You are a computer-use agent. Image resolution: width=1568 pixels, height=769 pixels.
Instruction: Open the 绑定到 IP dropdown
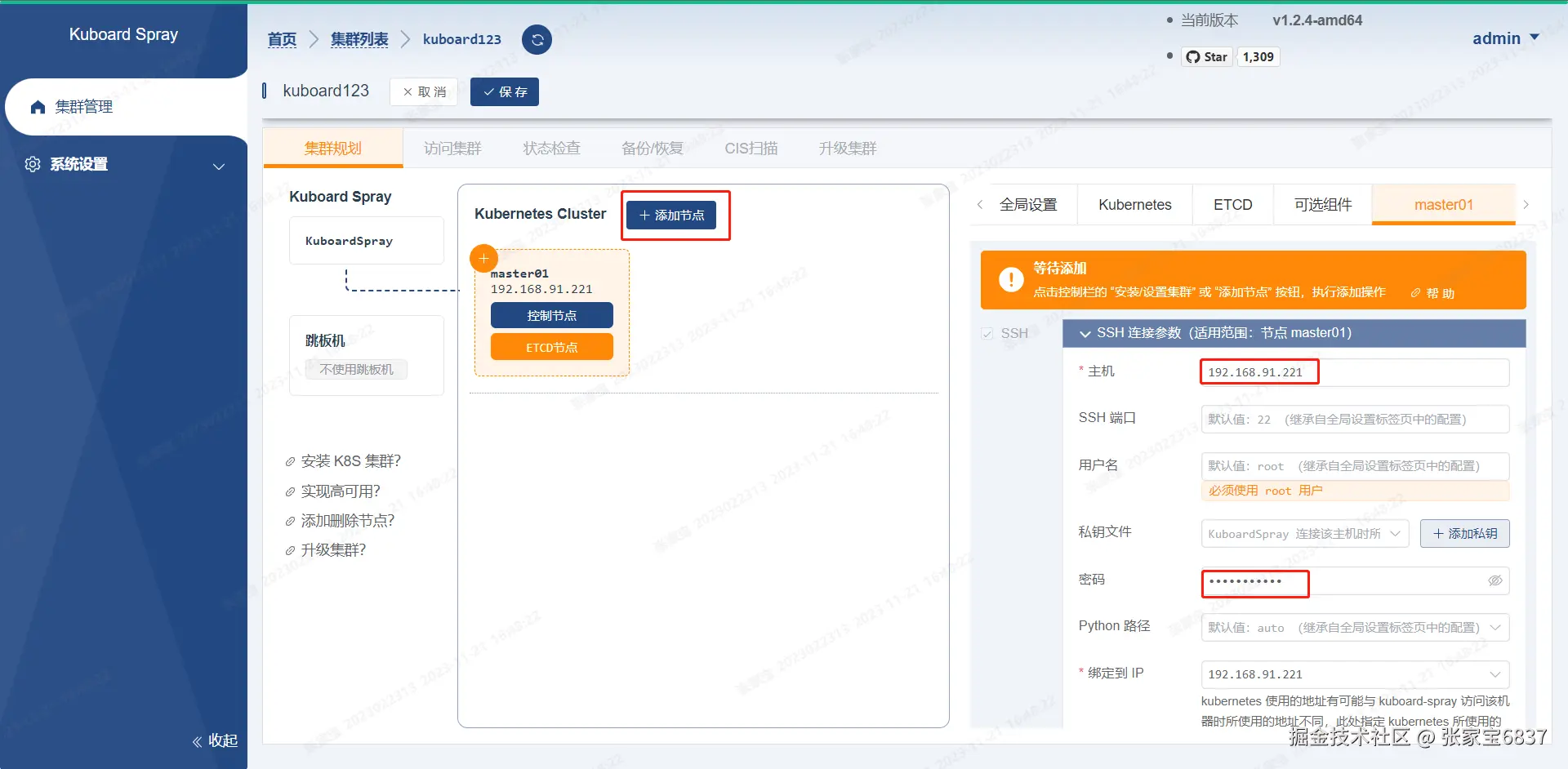coord(1355,674)
